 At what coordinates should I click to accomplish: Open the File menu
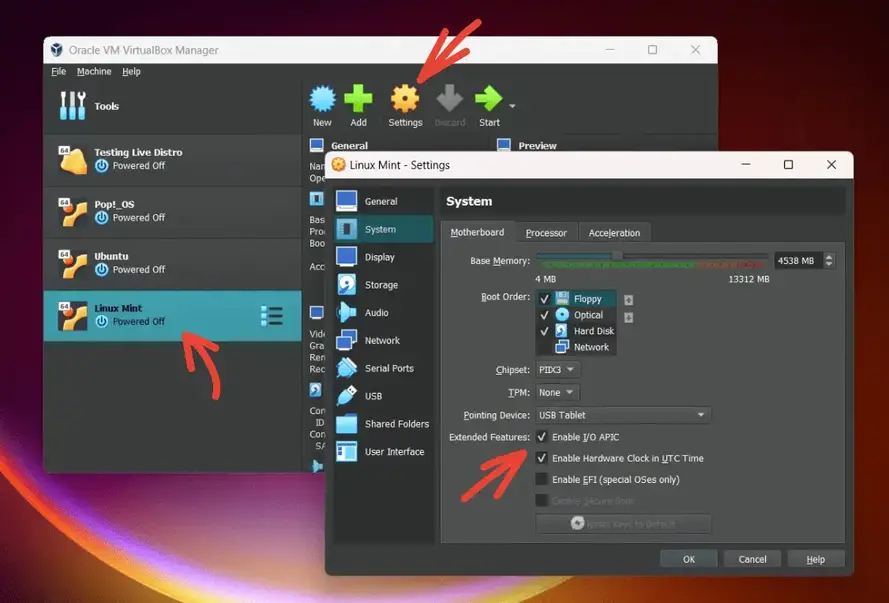click(58, 71)
